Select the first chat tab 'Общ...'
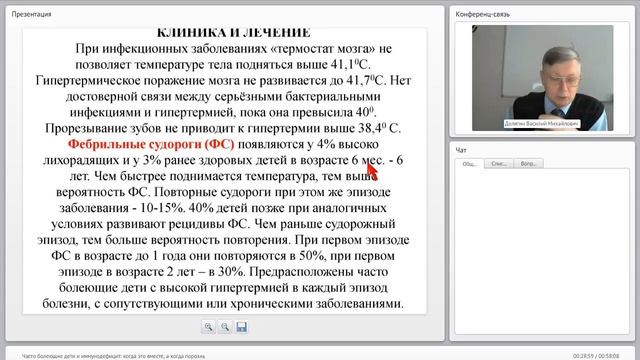The width and height of the screenshot is (640, 360). click(469, 164)
